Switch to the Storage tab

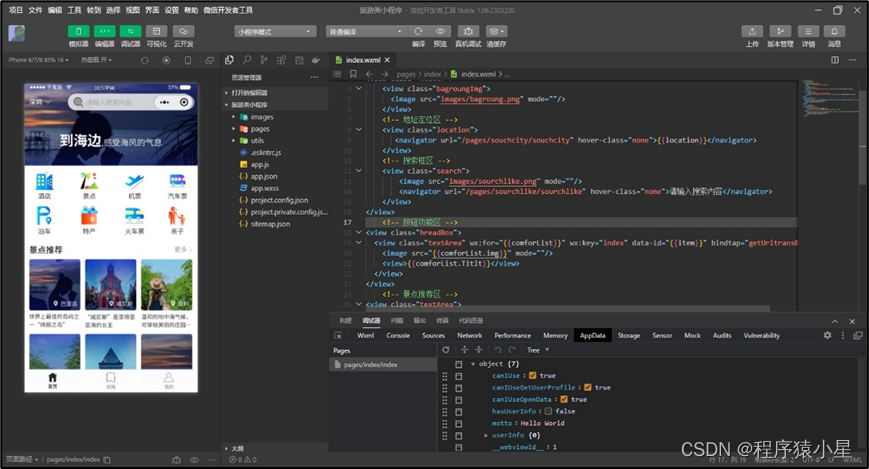click(x=629, y=335)
